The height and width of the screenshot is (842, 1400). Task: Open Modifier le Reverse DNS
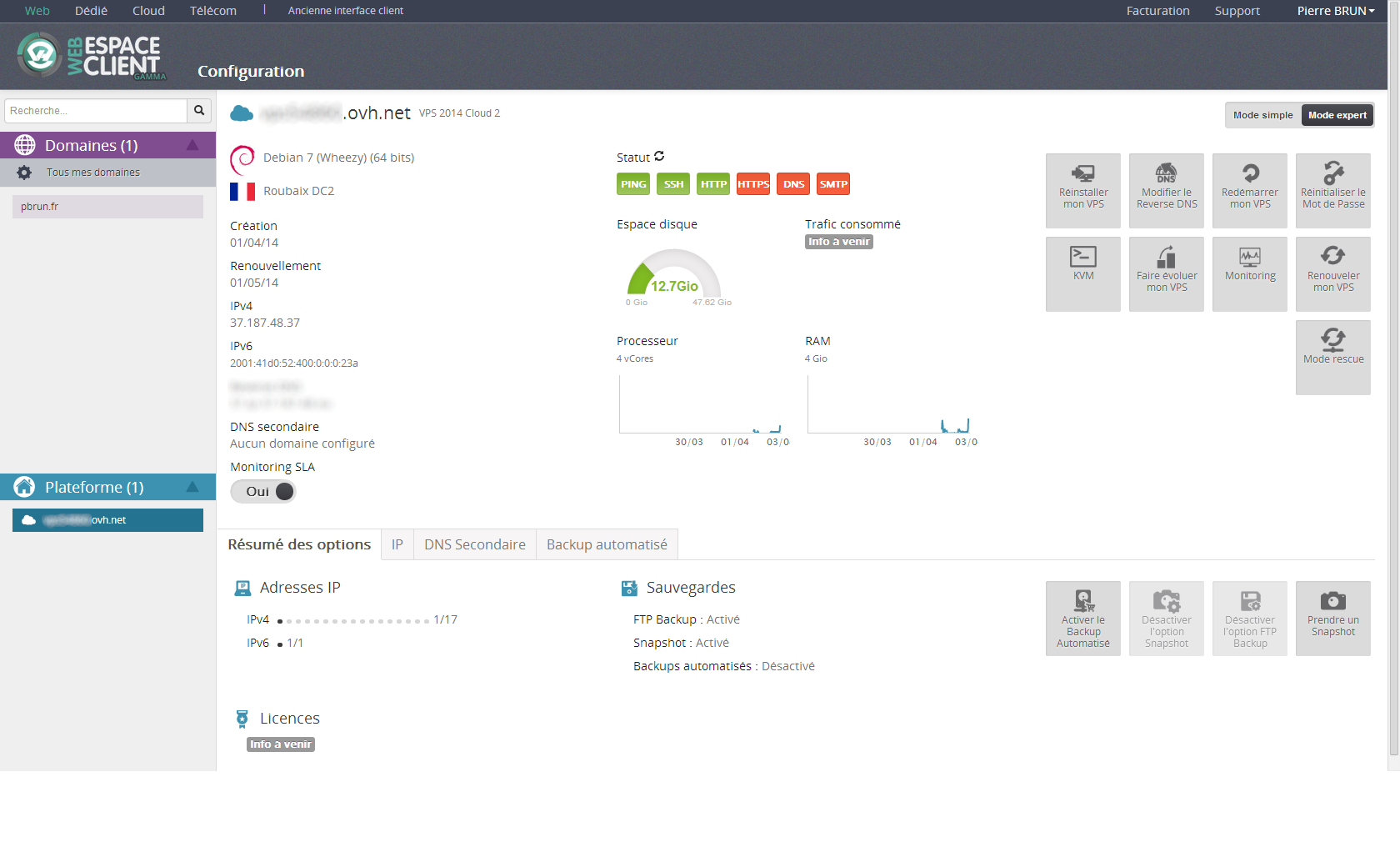click(1166, 190)
